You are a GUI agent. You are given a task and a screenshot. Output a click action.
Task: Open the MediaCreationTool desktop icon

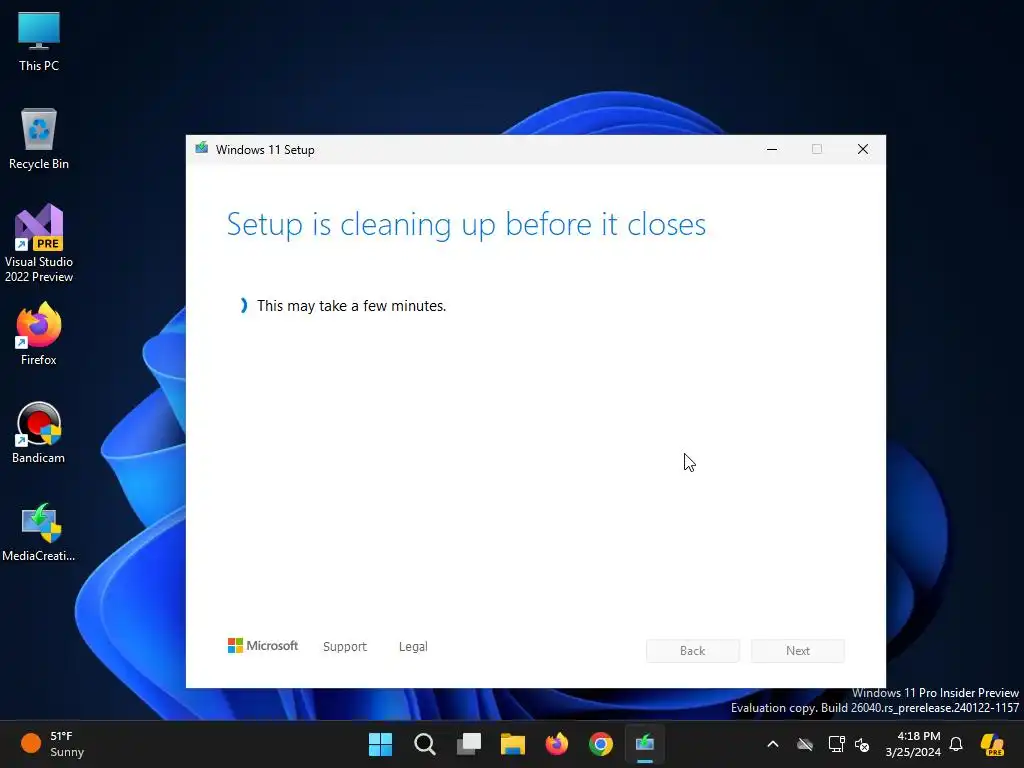(x=39, y=532)
